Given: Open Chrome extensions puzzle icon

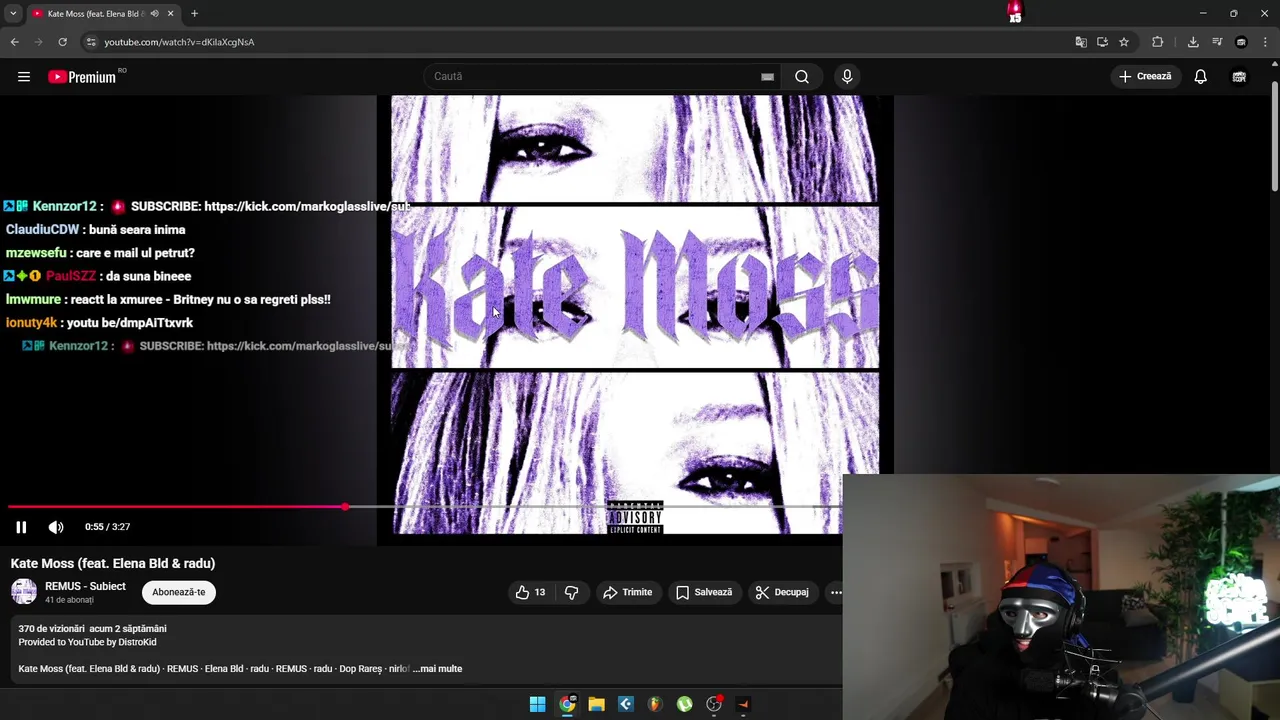Looking at the screenshot, I should (1157, 42).
